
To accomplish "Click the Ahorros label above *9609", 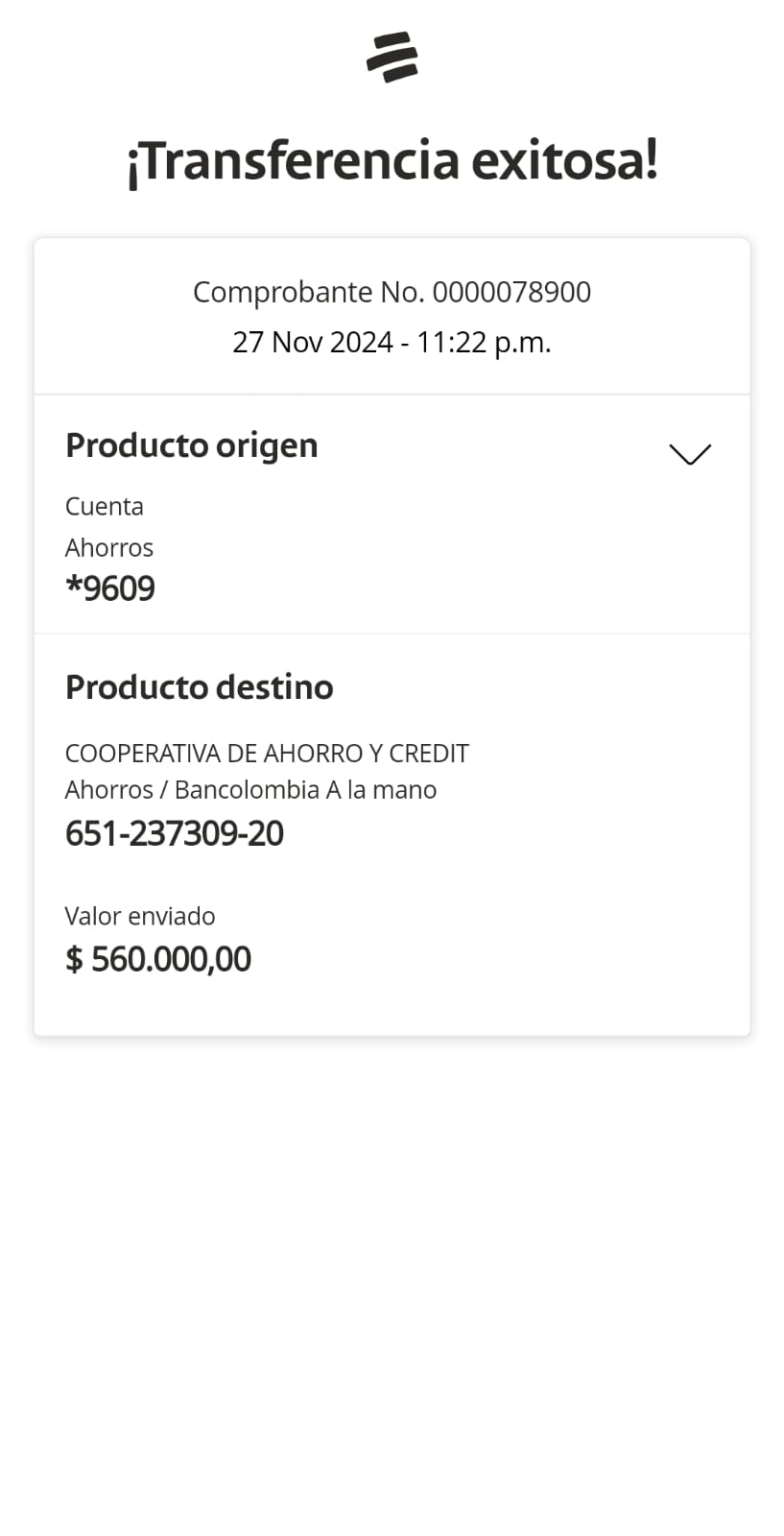I will 108,547.
